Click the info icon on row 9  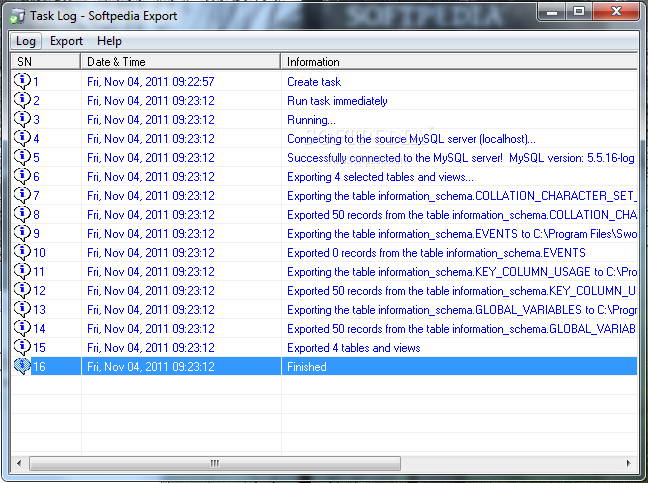22,233
